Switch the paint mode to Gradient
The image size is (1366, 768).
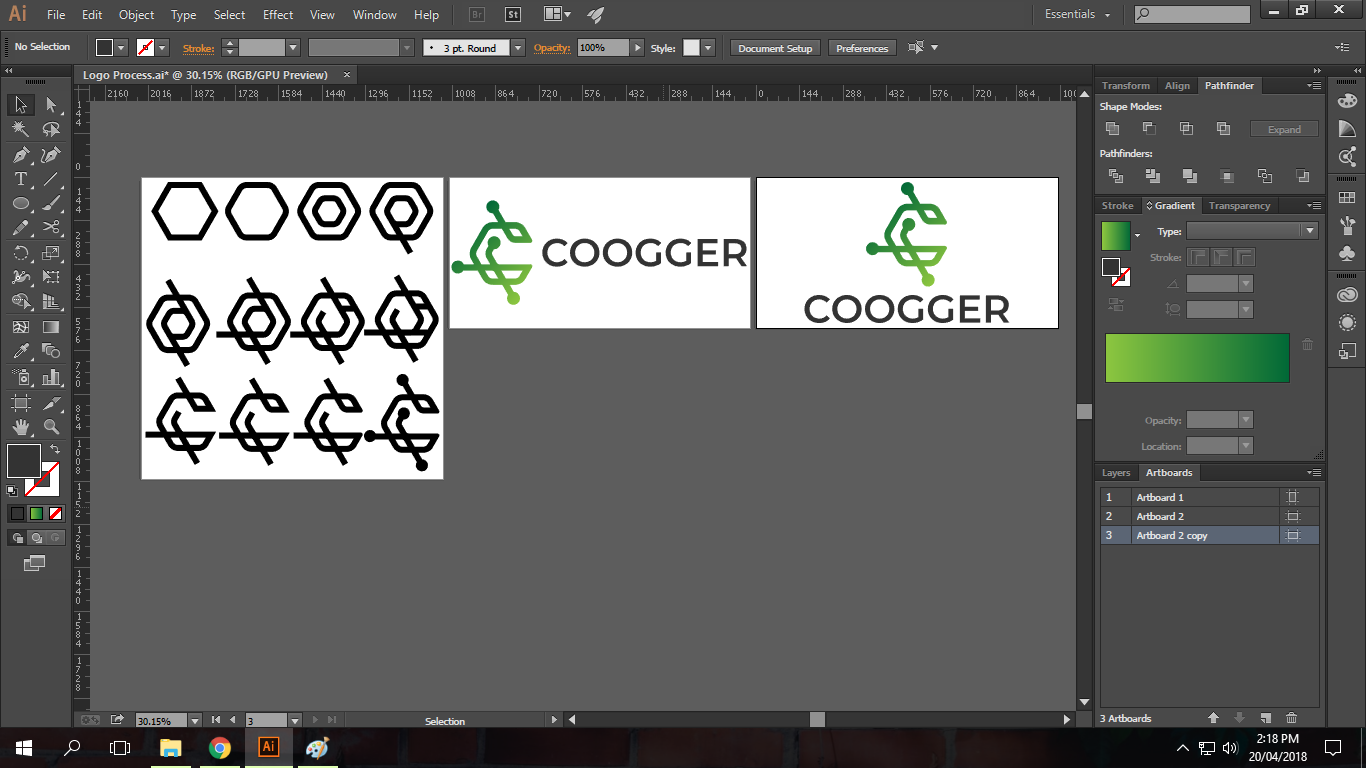36,513
